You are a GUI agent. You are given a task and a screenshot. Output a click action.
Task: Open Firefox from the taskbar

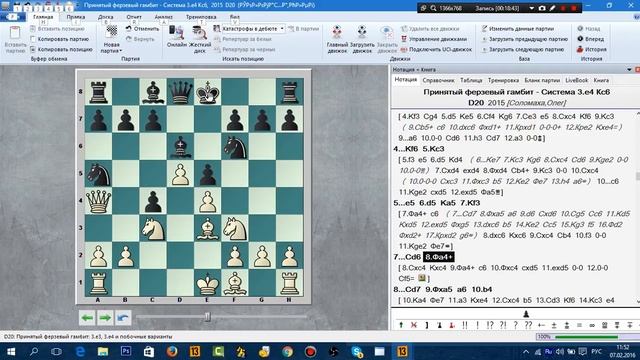172,351
